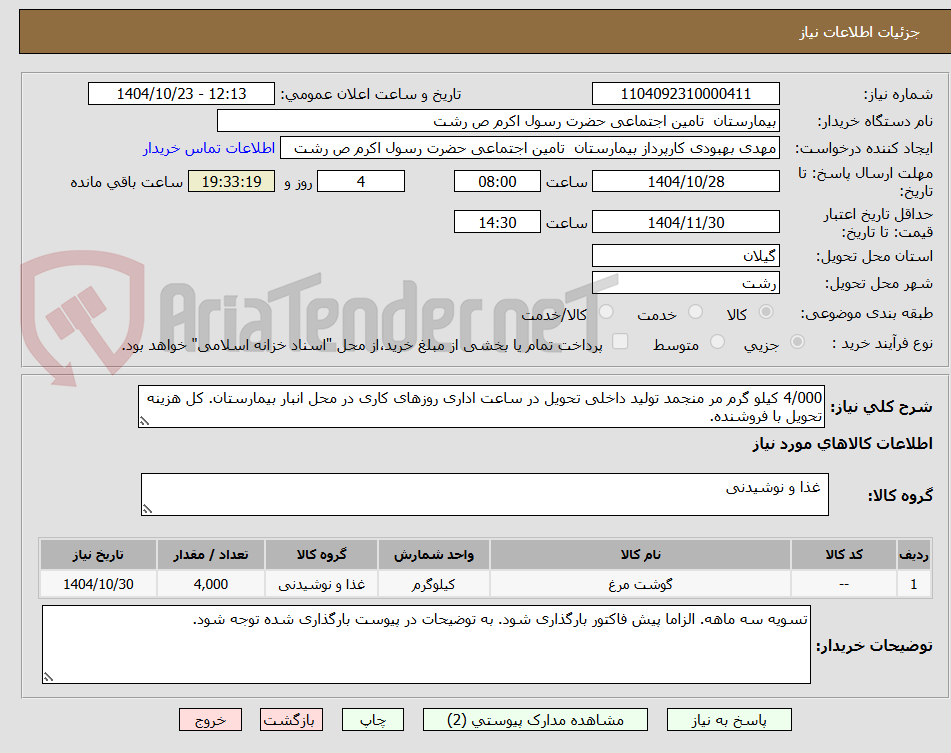Click the توضیحات خریدار text area

(x=426, y=644)
